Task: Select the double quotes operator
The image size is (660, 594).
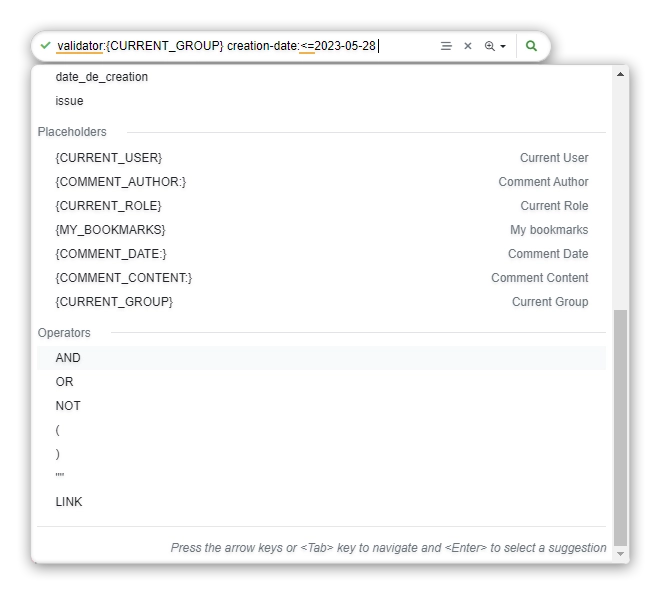Action: pyautogui.click(x=322, y=478)
